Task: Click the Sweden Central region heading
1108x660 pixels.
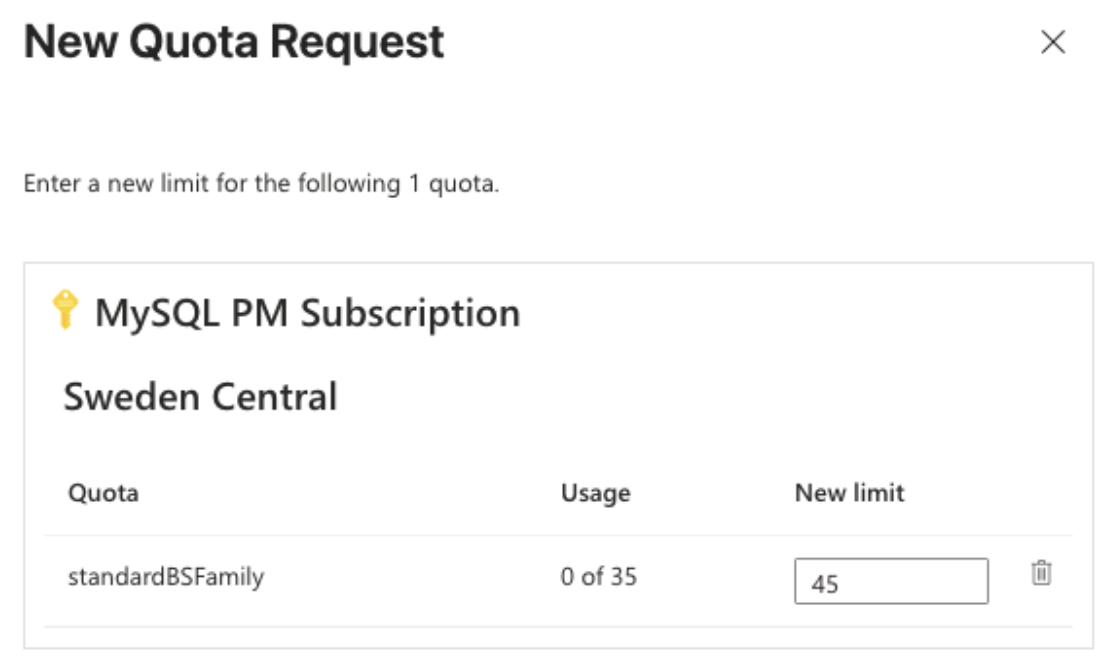Action: click(x=201, y=396)
